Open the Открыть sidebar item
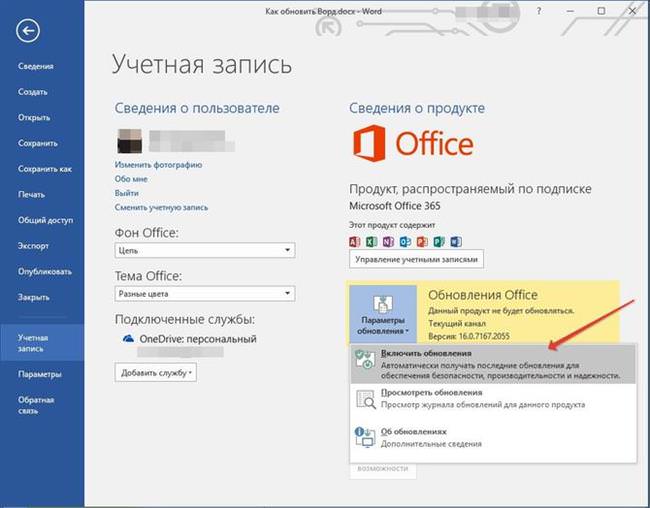The image size is (650, 508). [x=34, y=117]
